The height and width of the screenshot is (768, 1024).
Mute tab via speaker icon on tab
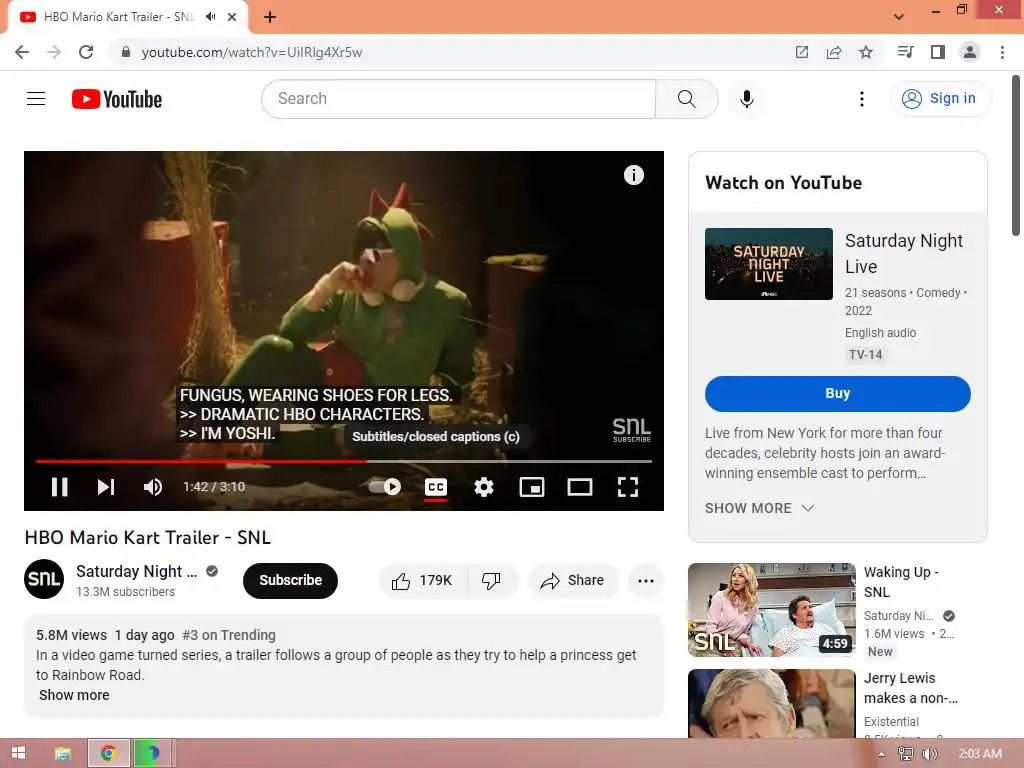pyautogui.click(x=210, y=17)
